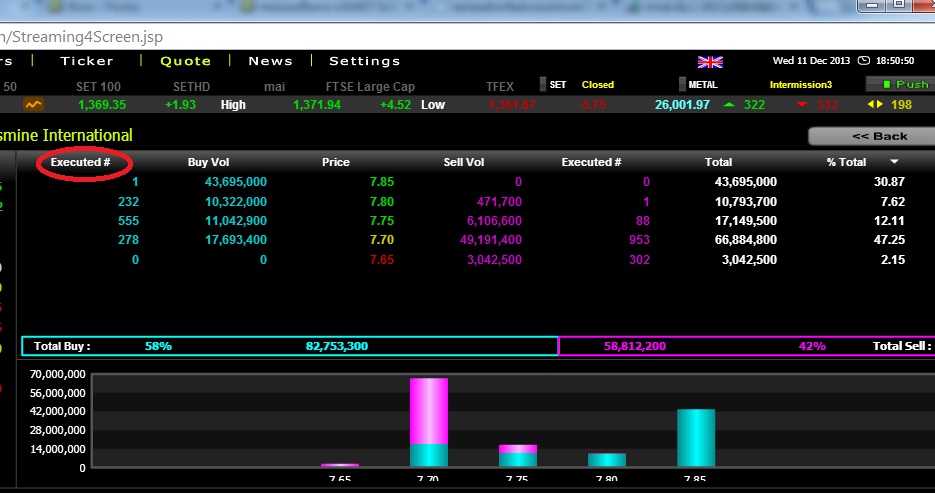
Task: Click buy volume 43,695,000 cell
Action: 236,182
